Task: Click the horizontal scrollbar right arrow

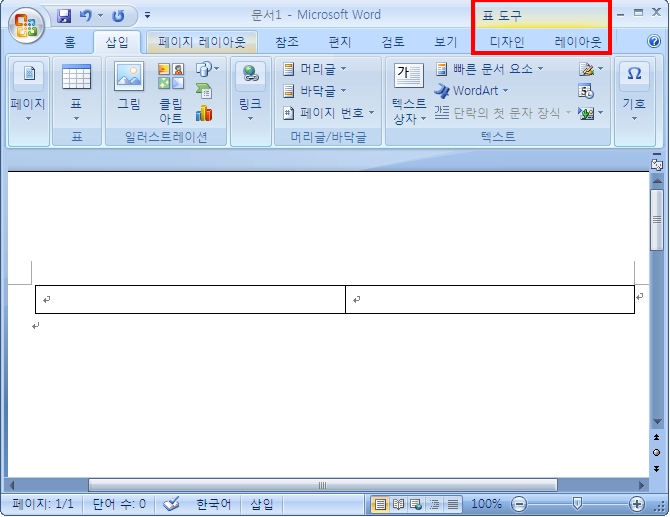Action: click(641, 485)
